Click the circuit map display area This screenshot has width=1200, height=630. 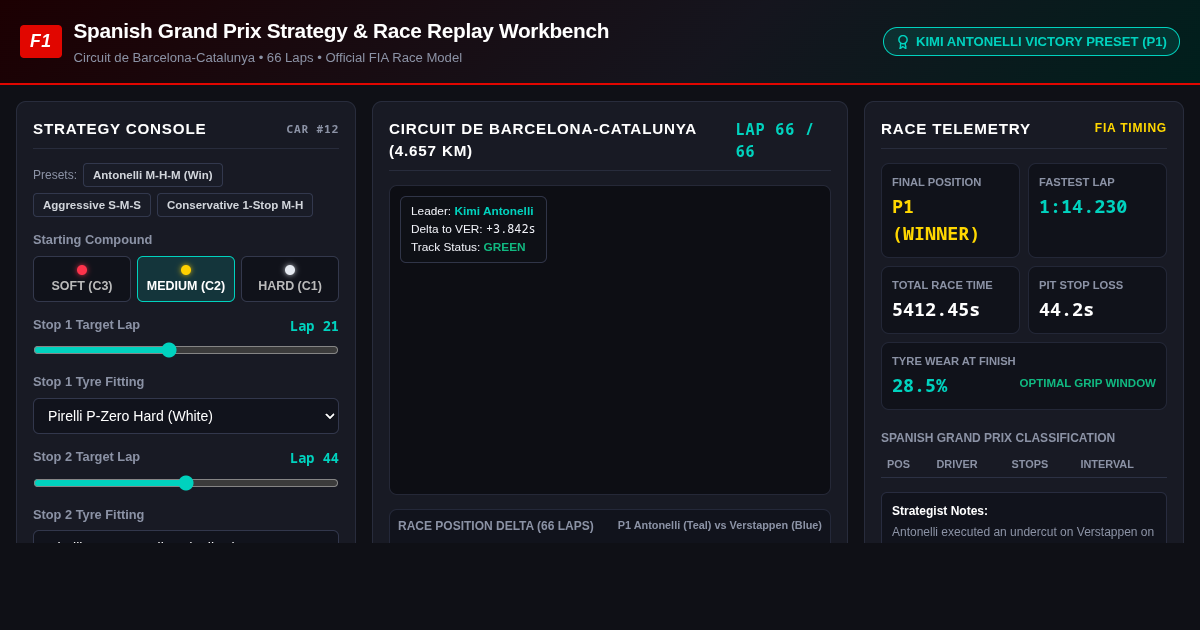point(610,340)
